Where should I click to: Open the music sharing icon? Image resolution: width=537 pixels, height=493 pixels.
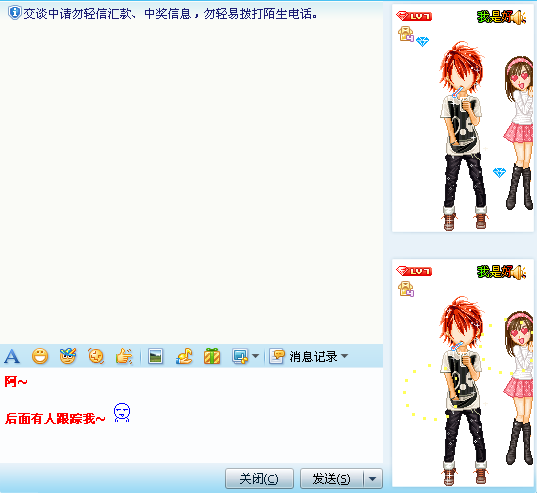[x=184, y=356]
